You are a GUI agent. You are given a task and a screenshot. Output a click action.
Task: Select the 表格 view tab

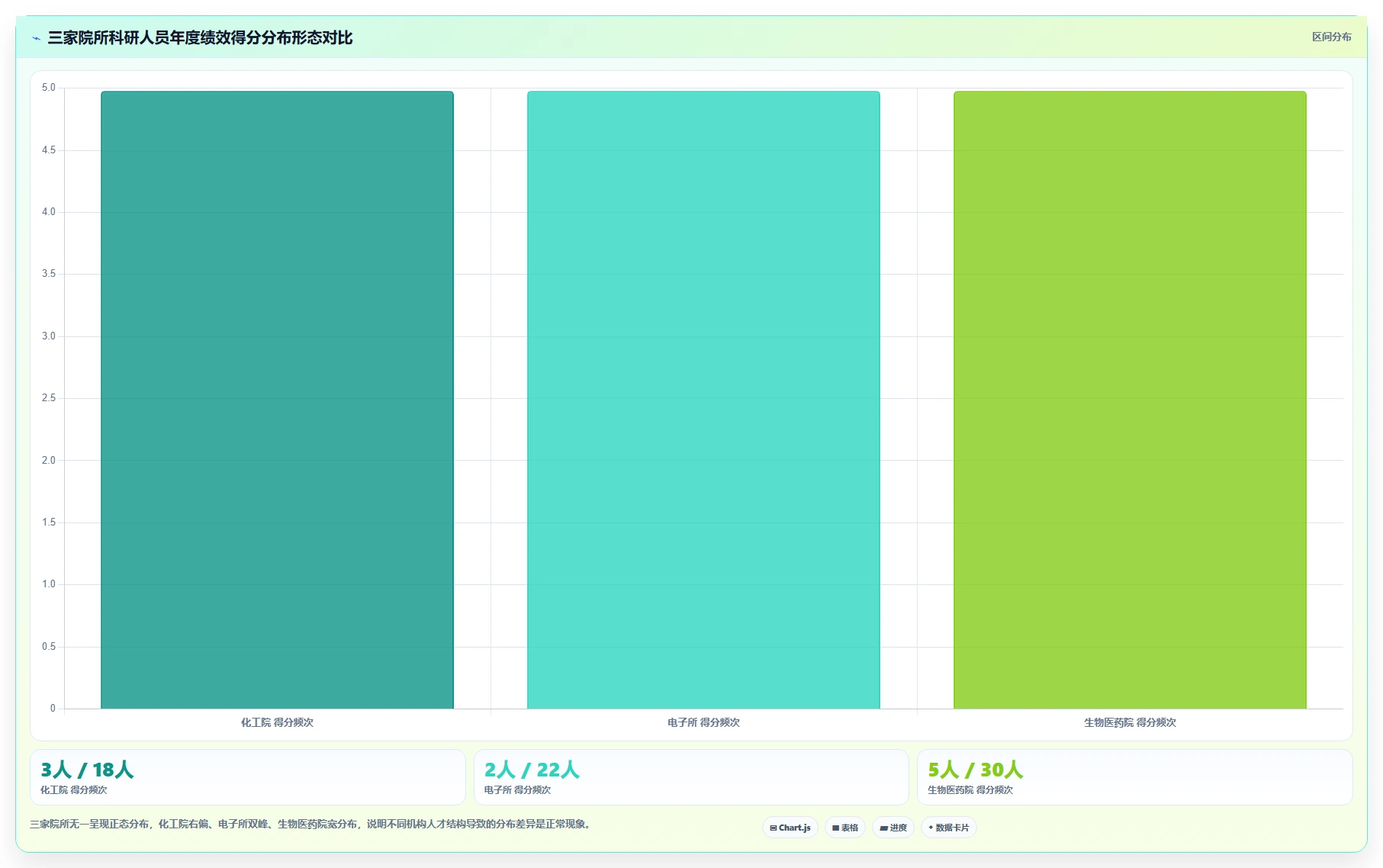pyautogui.click(x=844, y=828)
